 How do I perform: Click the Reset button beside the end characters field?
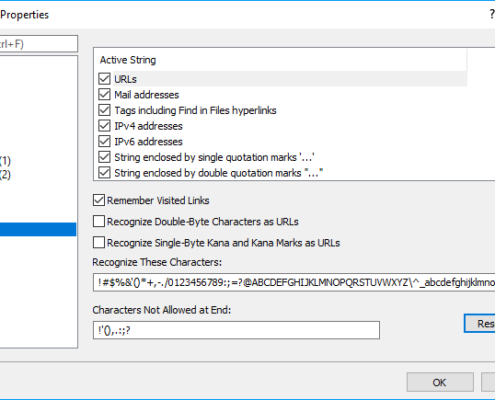(x=480, y=323)
